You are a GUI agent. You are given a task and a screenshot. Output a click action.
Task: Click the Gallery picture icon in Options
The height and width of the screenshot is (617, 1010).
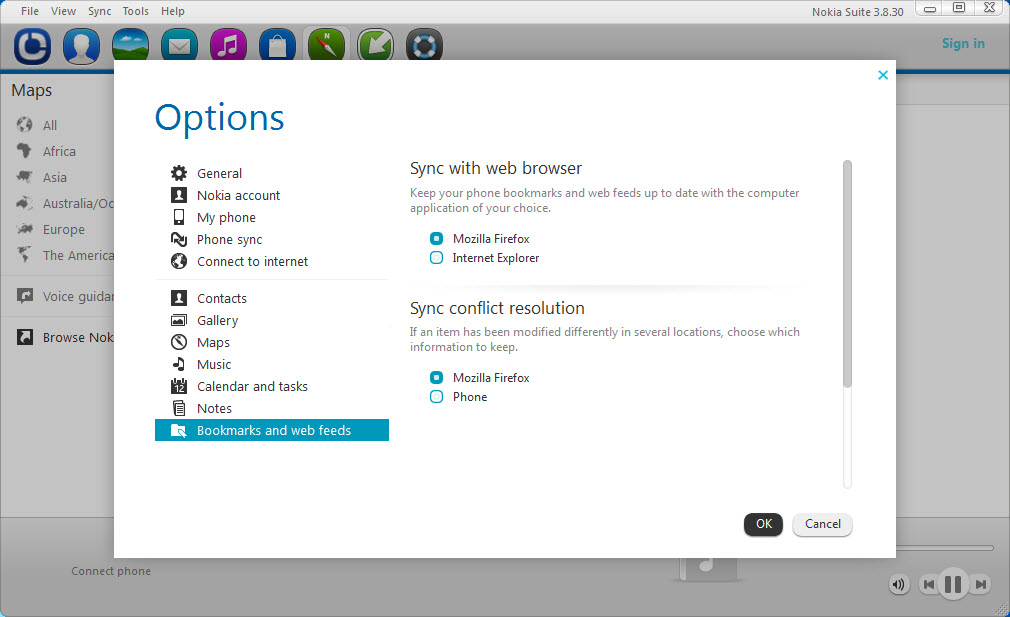tap(178, 320)
